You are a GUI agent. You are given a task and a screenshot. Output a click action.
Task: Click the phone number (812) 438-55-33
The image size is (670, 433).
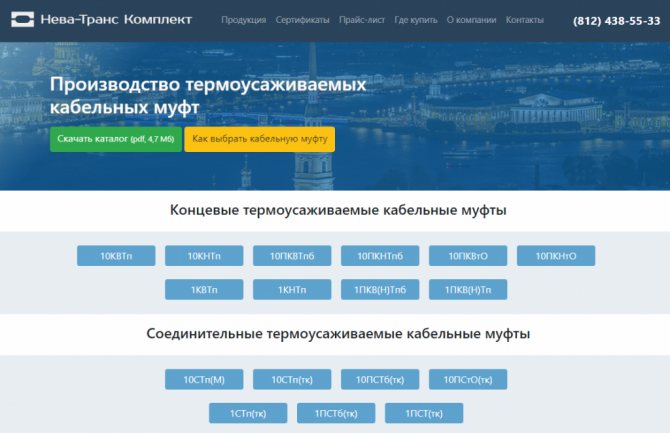pyautogui.click(x=616, y=20)
